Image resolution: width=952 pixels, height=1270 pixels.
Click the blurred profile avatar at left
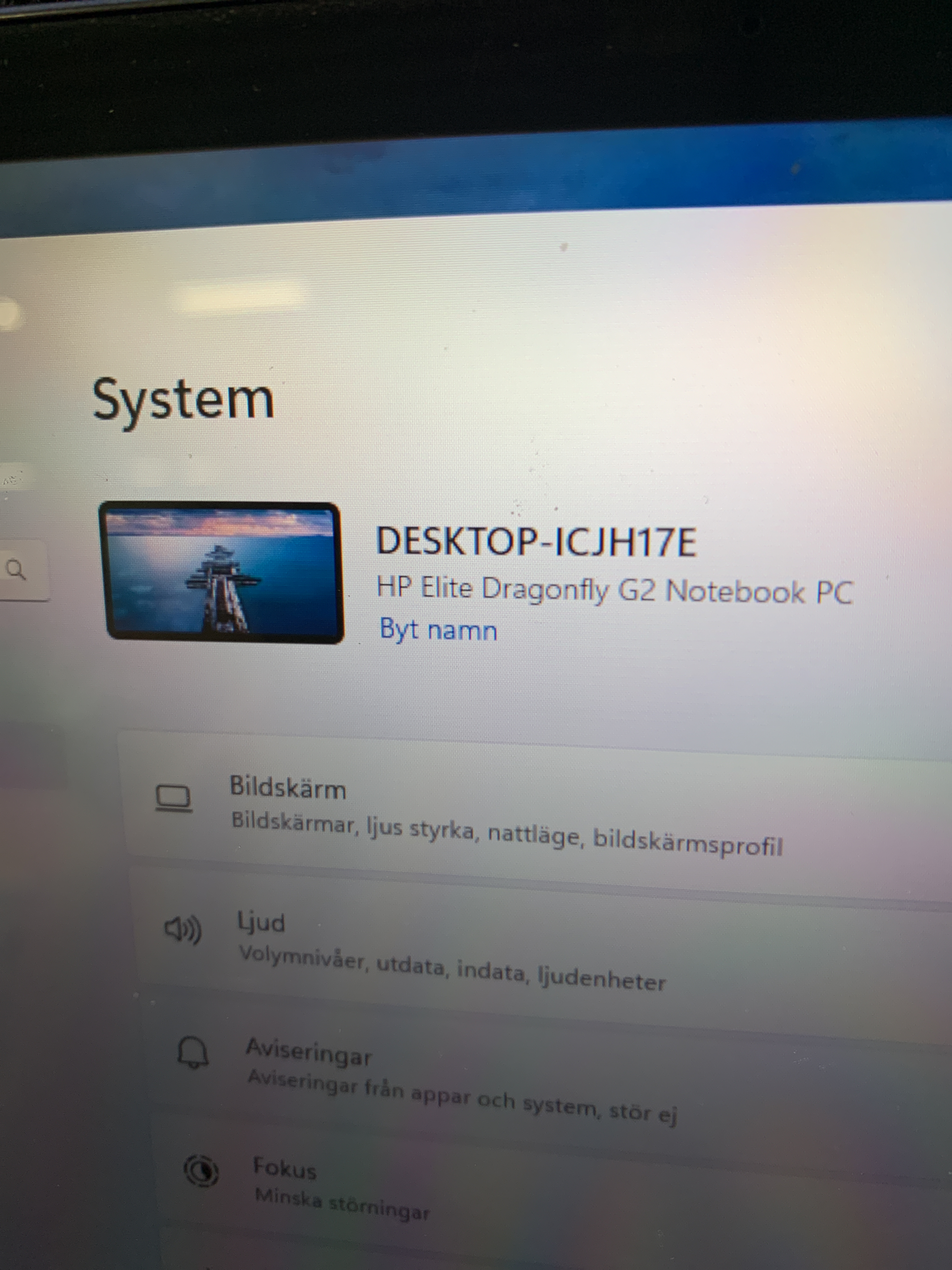8,314
